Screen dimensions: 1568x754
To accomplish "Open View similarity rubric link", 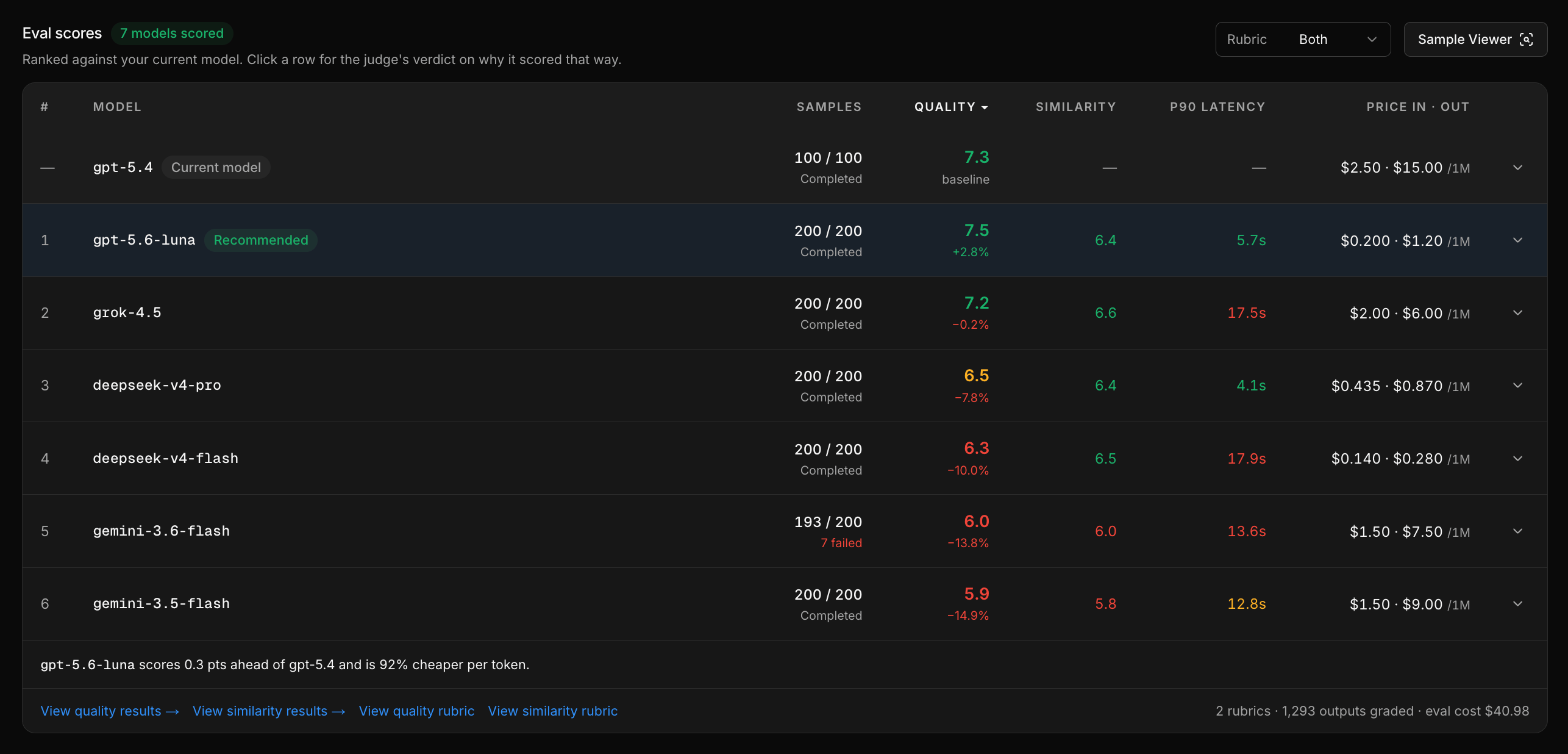I will click(552, 711).
